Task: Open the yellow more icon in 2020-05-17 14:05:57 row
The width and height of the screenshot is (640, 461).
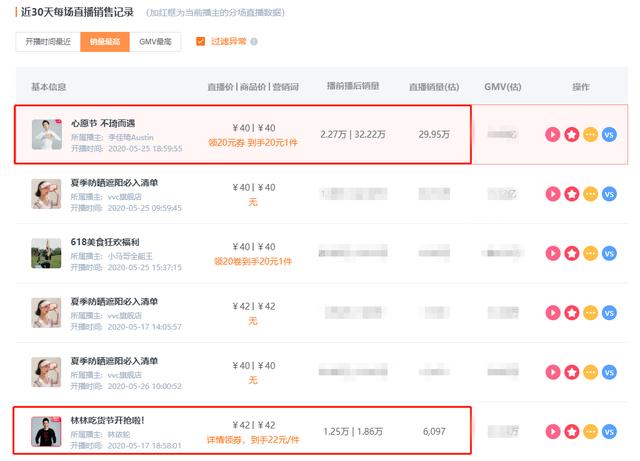Action: coord(590,313)
